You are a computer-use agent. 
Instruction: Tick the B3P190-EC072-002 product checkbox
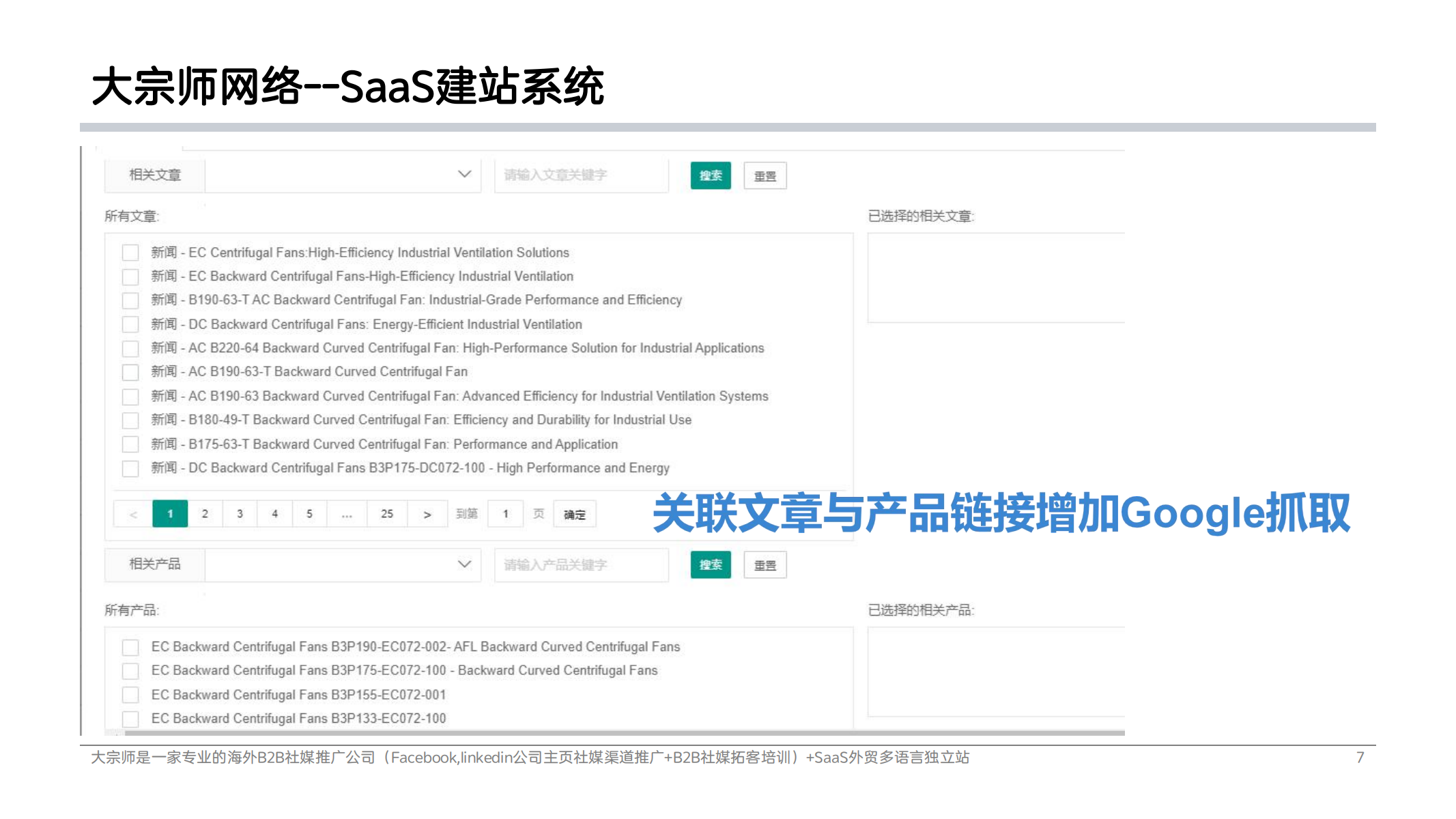(x=130, y=647)
